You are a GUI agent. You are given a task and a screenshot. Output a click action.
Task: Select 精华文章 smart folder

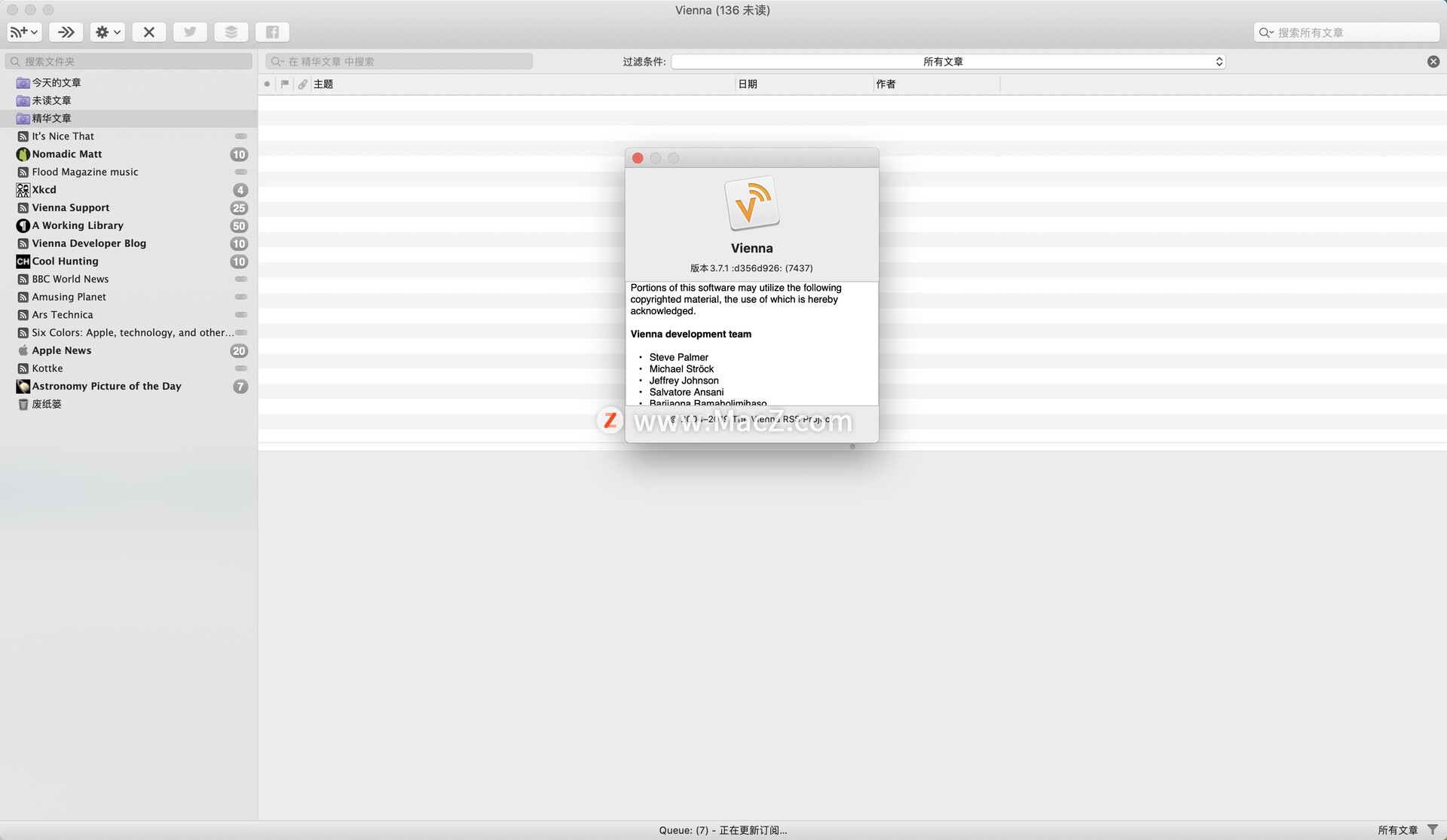pyautogui.click(x=129, y=118)
